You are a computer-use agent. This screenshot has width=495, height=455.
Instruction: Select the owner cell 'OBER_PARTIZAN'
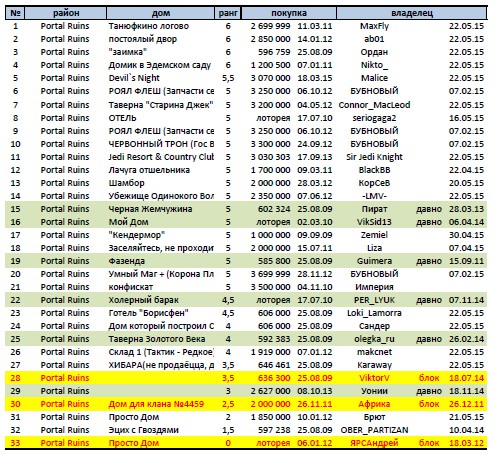[374, 430]
